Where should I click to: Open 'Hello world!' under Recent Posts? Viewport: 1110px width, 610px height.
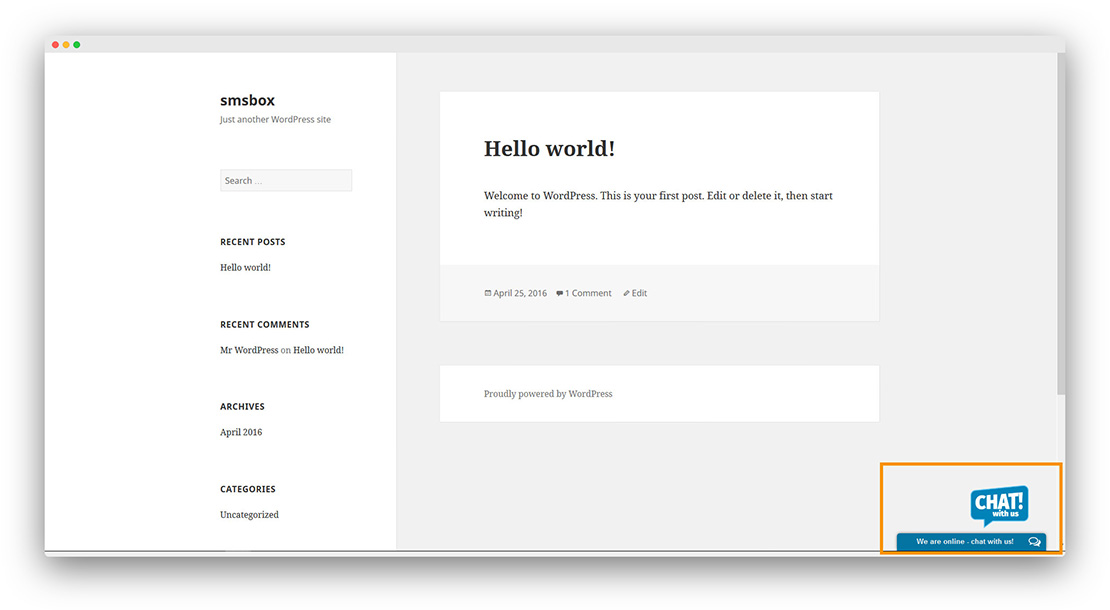(245, 267)
